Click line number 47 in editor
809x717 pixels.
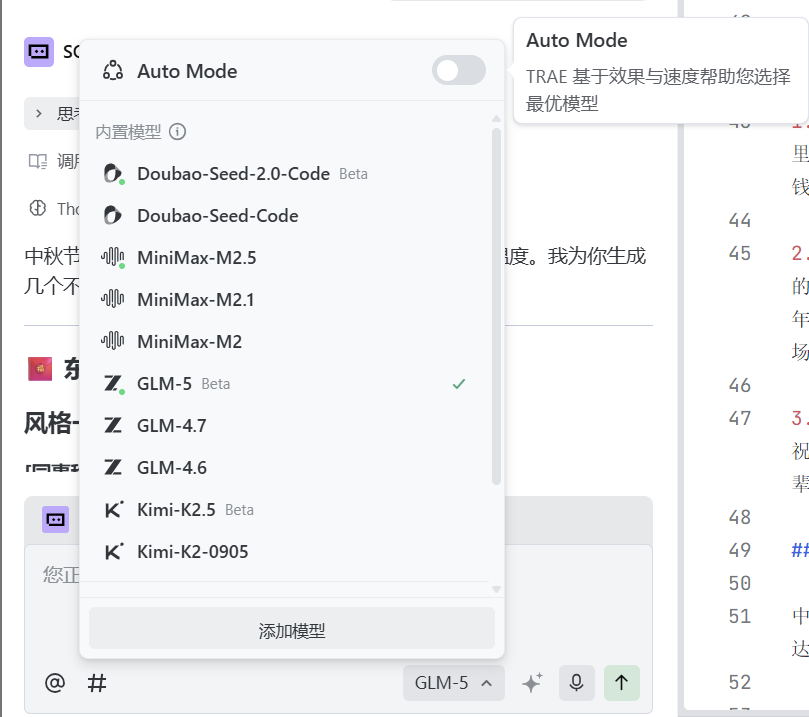click(739, 418)
